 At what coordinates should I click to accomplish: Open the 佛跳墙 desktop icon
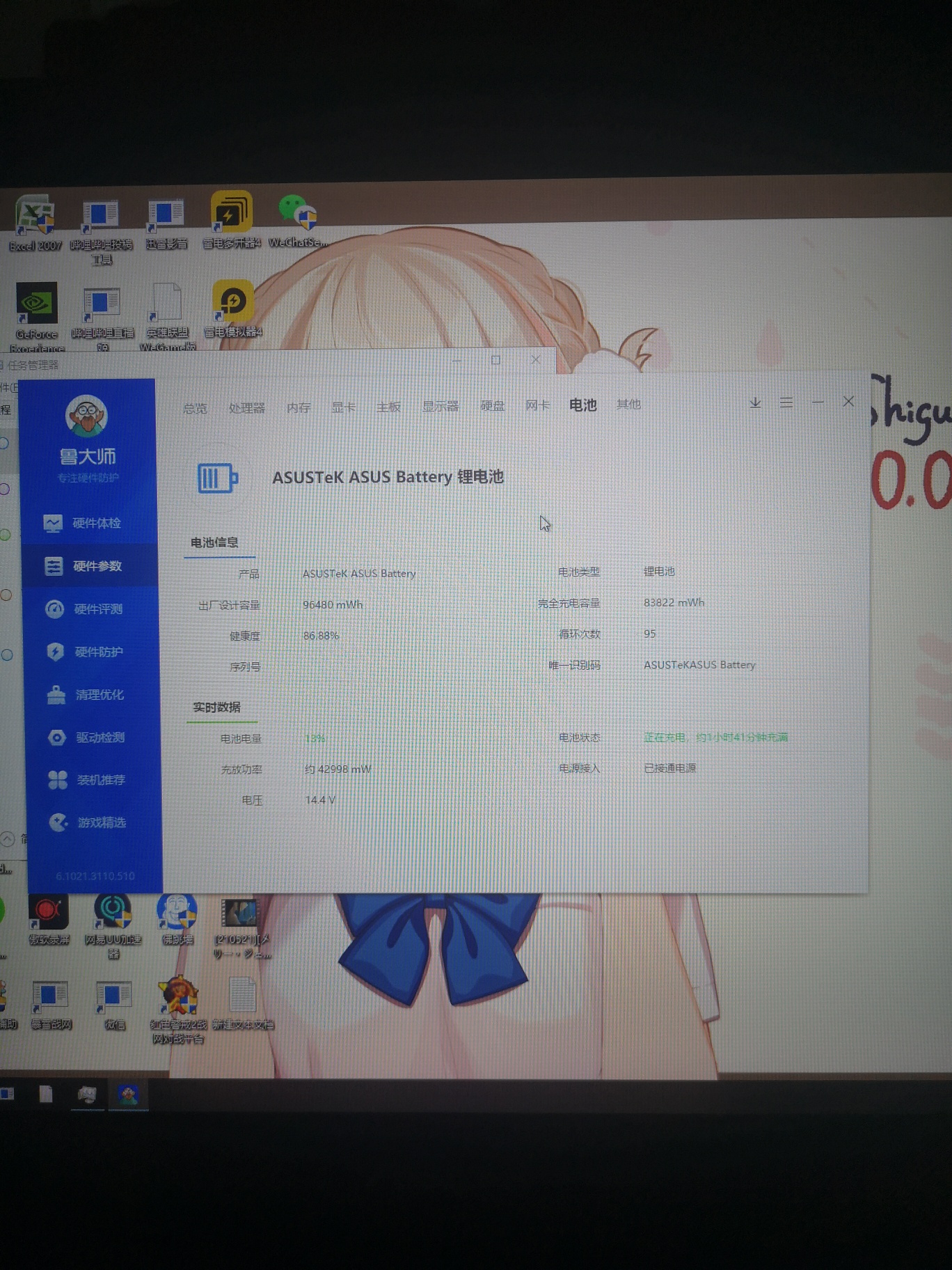point(177,920)
